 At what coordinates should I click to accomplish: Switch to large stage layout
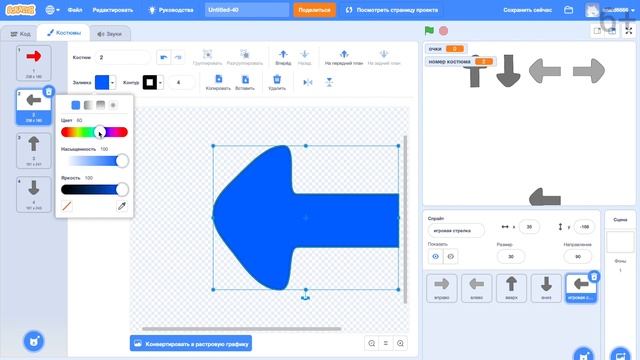tap(611, 31)
